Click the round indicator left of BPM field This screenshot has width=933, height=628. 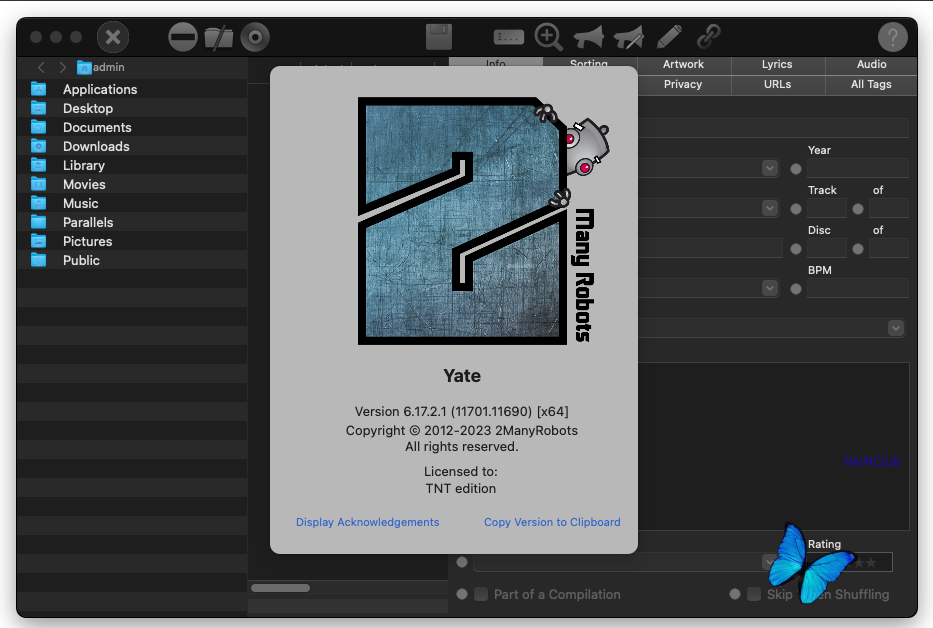click(796, 289)
